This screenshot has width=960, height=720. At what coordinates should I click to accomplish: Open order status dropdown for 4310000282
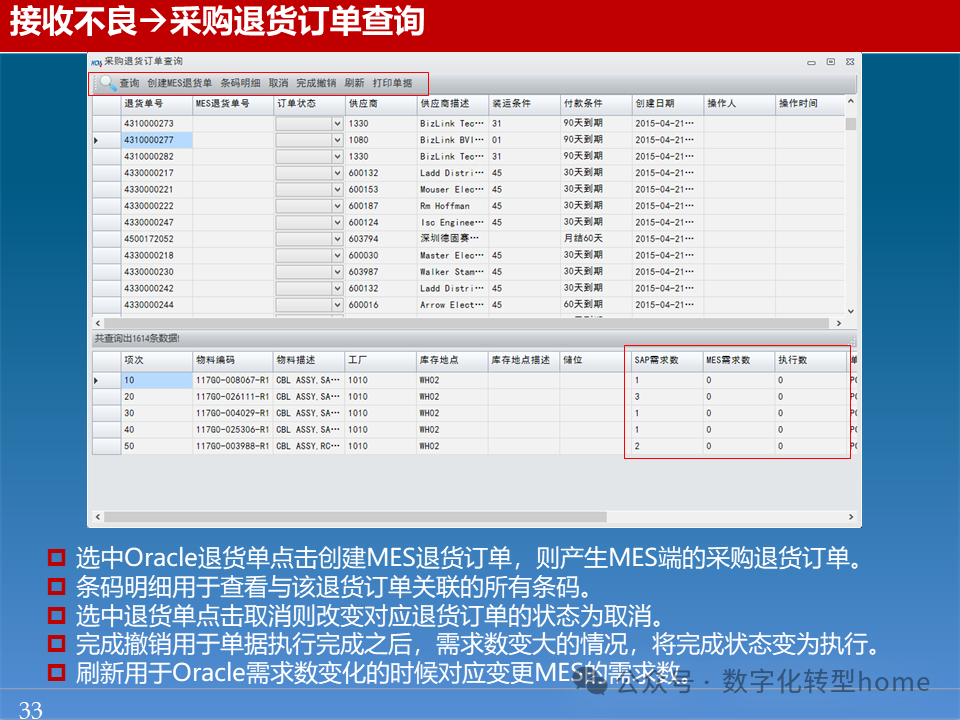click(x=337, y=157)
